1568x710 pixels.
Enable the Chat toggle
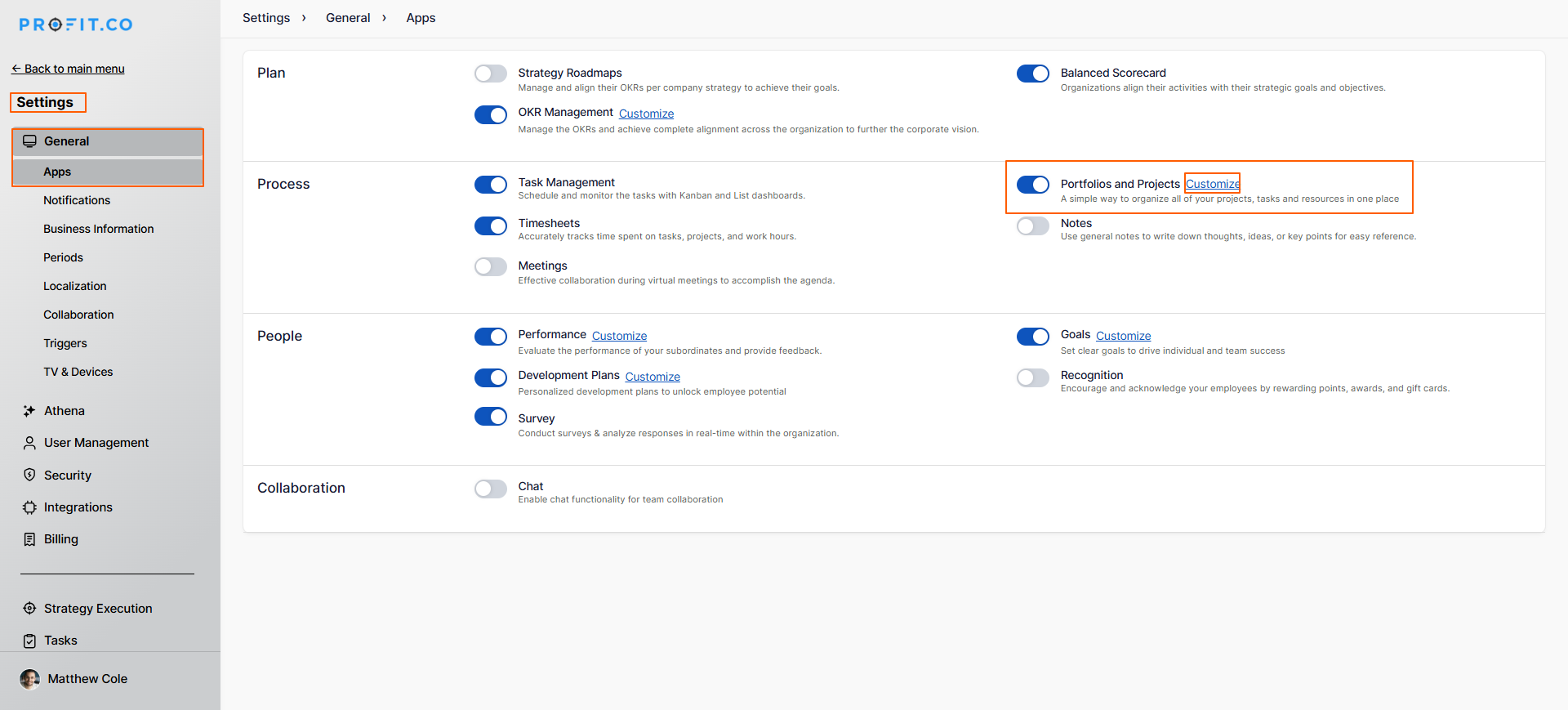[x=491, y=489]
